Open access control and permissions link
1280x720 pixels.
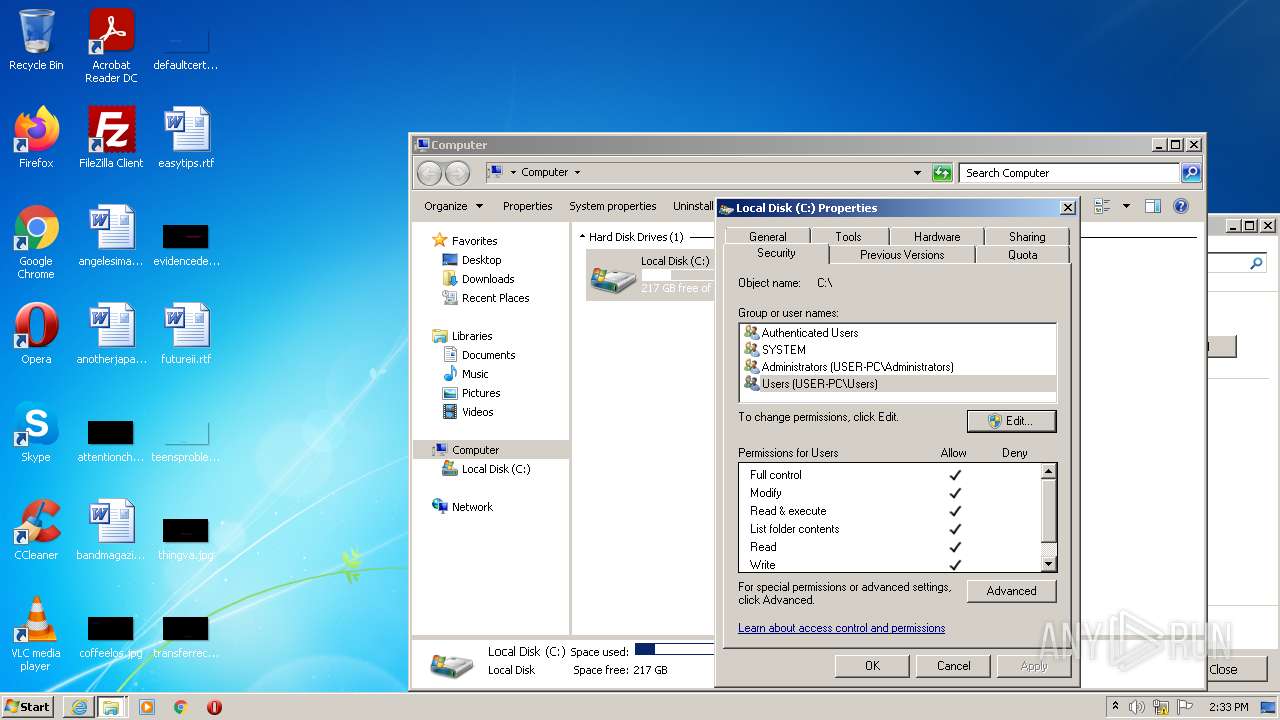coord(841,628)
